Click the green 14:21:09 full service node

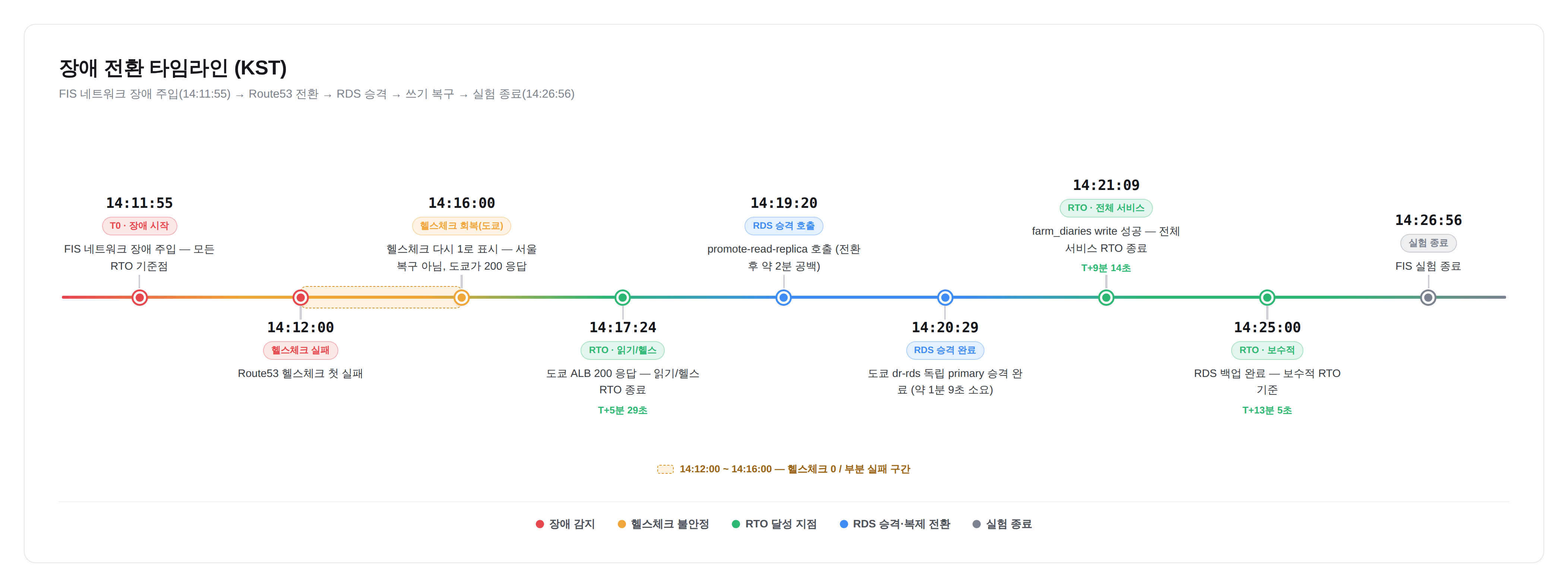coord(1106,298)
